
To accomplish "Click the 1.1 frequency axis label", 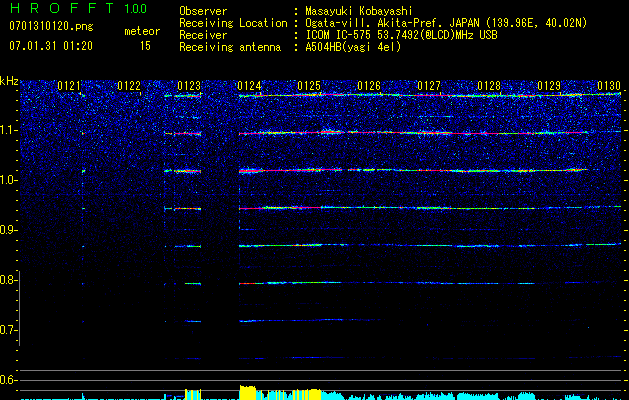I will (x=8, y=130).
